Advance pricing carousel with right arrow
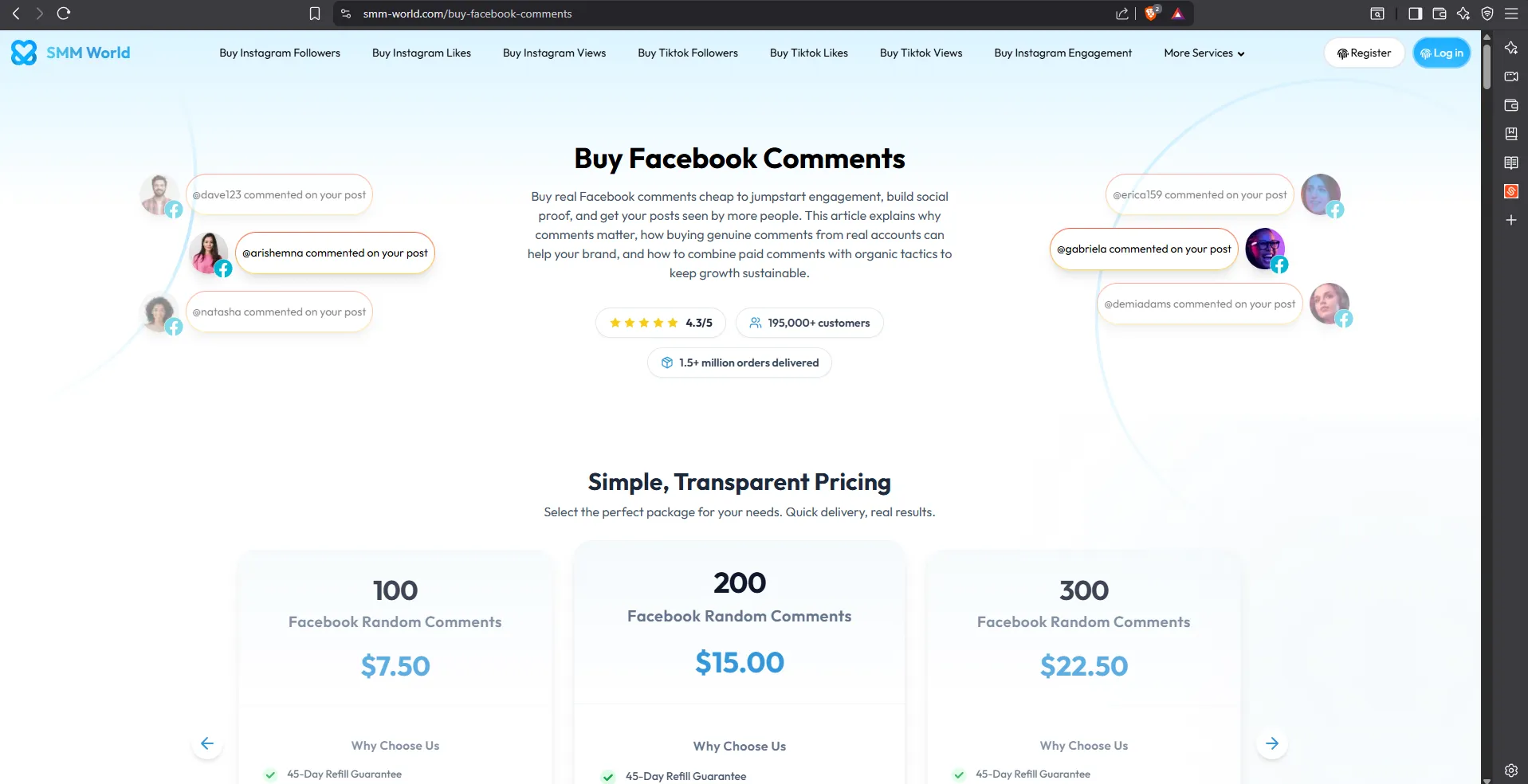 point(1271,743)
